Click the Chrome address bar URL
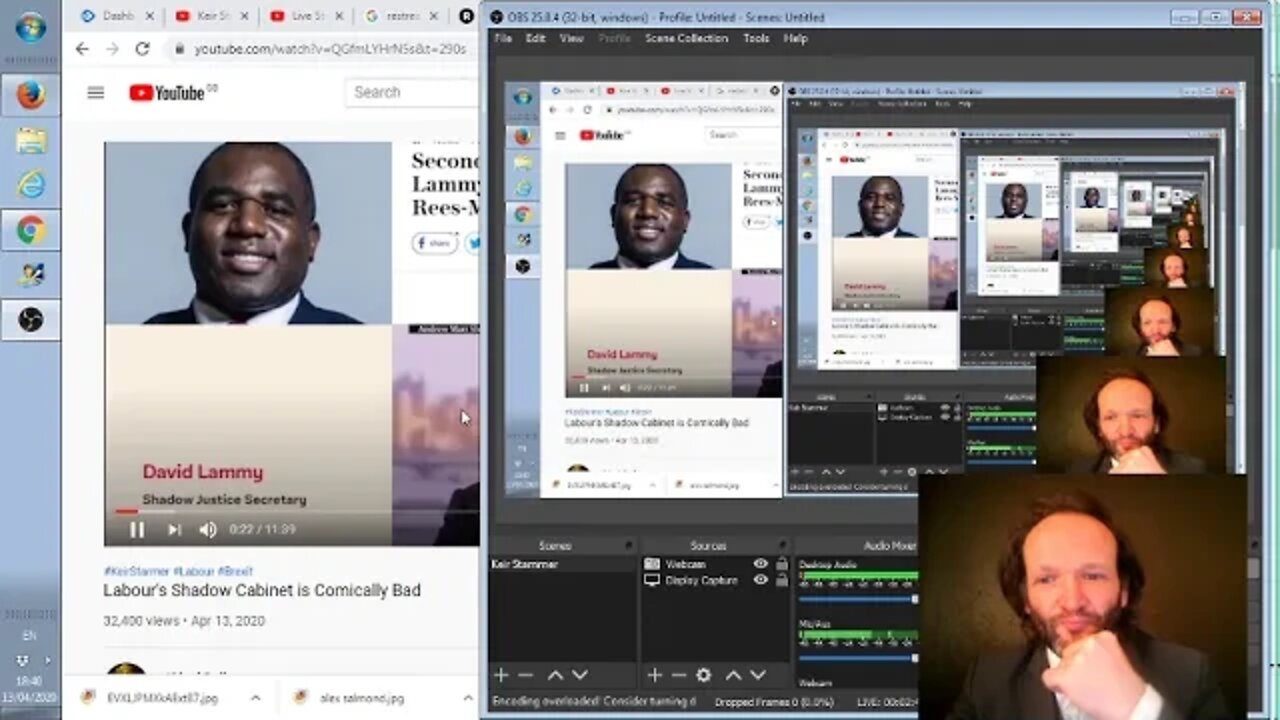This screenshot has width=1280, height=720. pos(330,49)
